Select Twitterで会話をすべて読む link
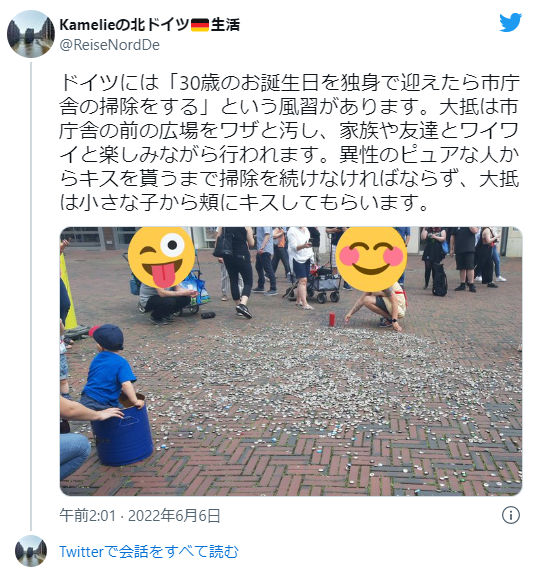 coord(149,551)
